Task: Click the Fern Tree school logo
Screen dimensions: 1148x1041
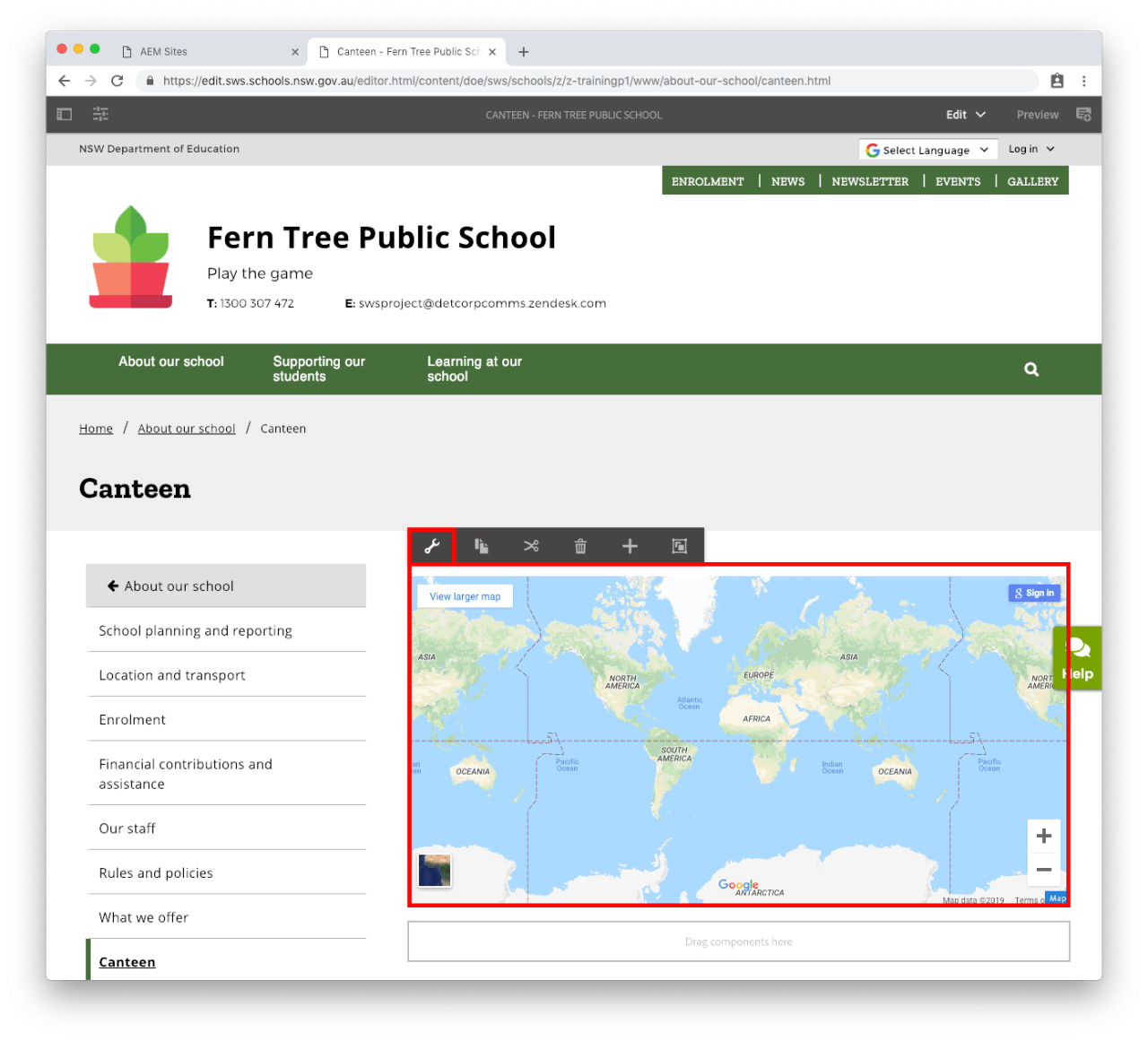Action: 131,257
